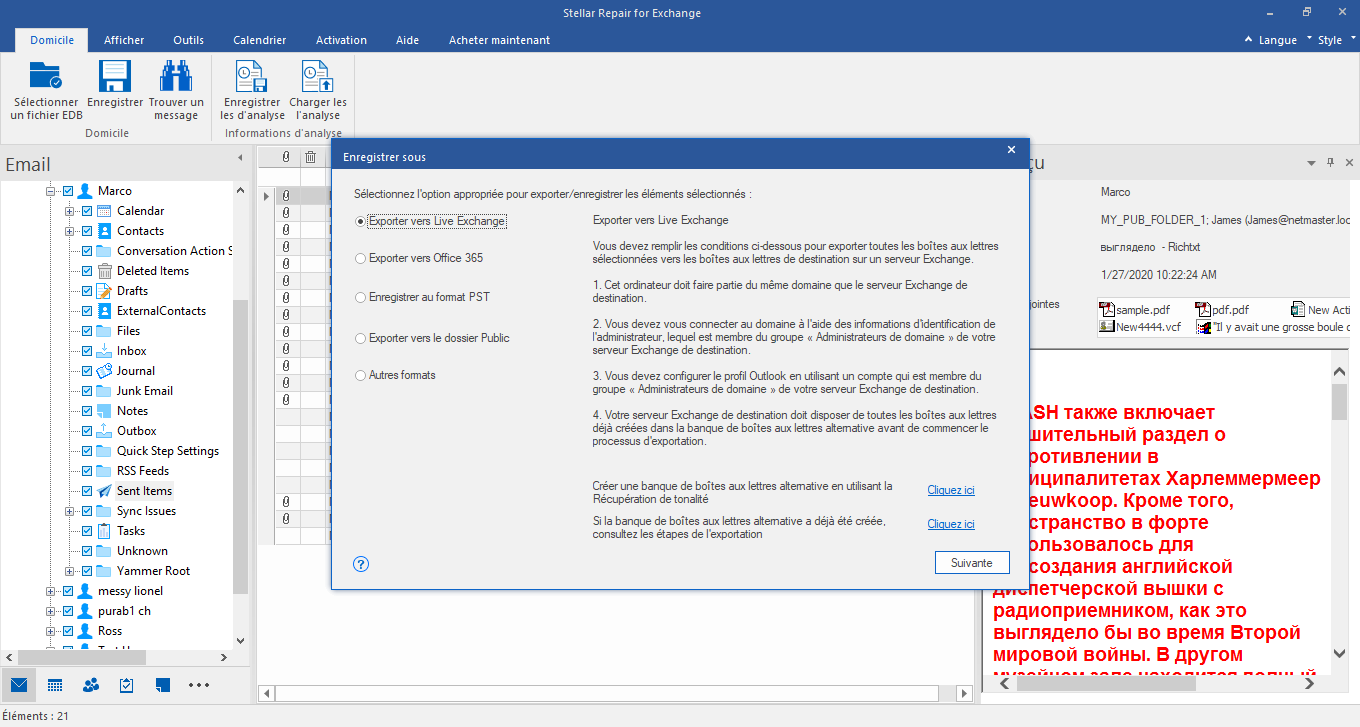1360x727 pixels.
Task: Collapse the Email panel arrow
Action: 240,158
